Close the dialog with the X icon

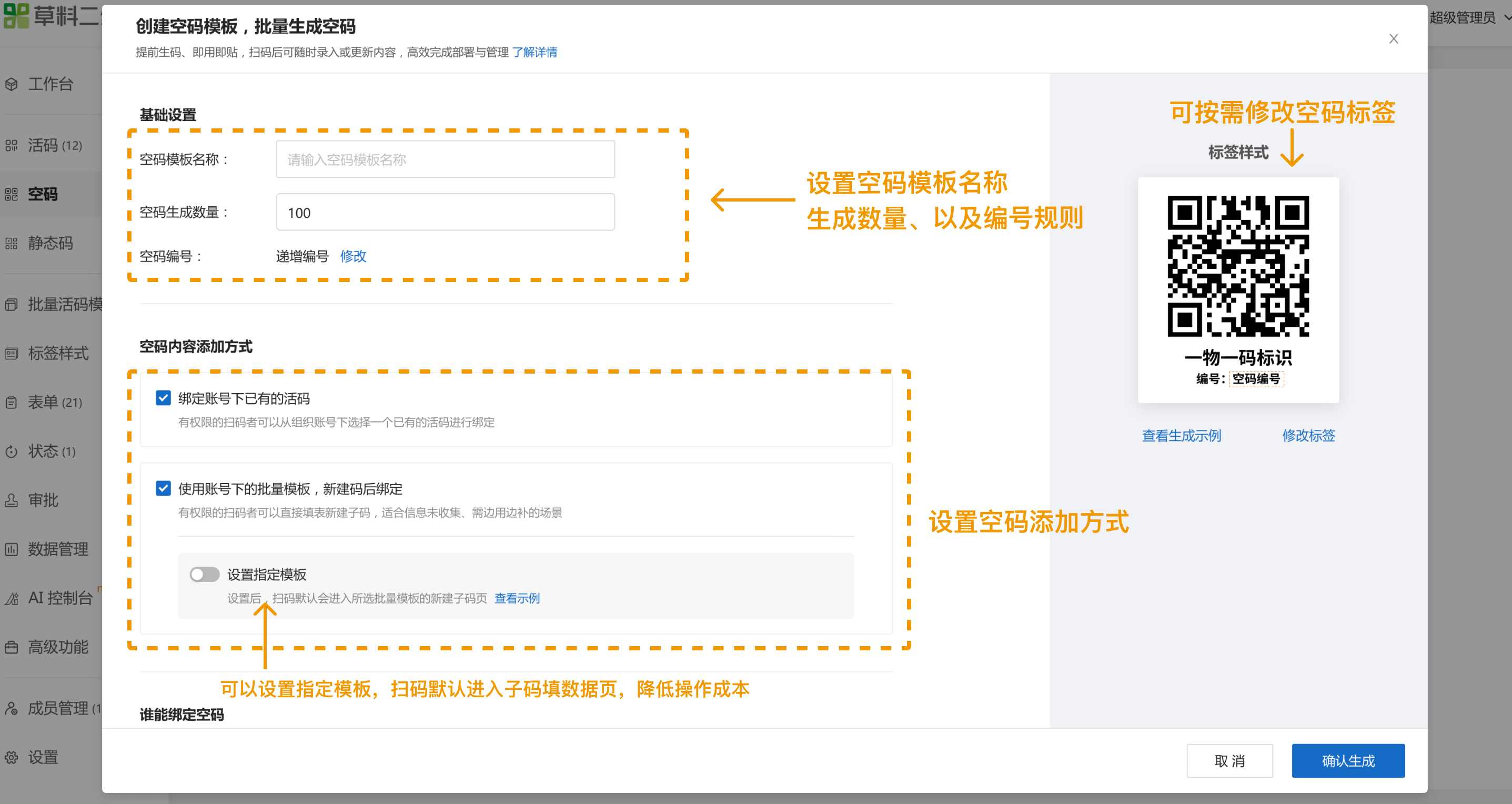(x=1394, y=39)
